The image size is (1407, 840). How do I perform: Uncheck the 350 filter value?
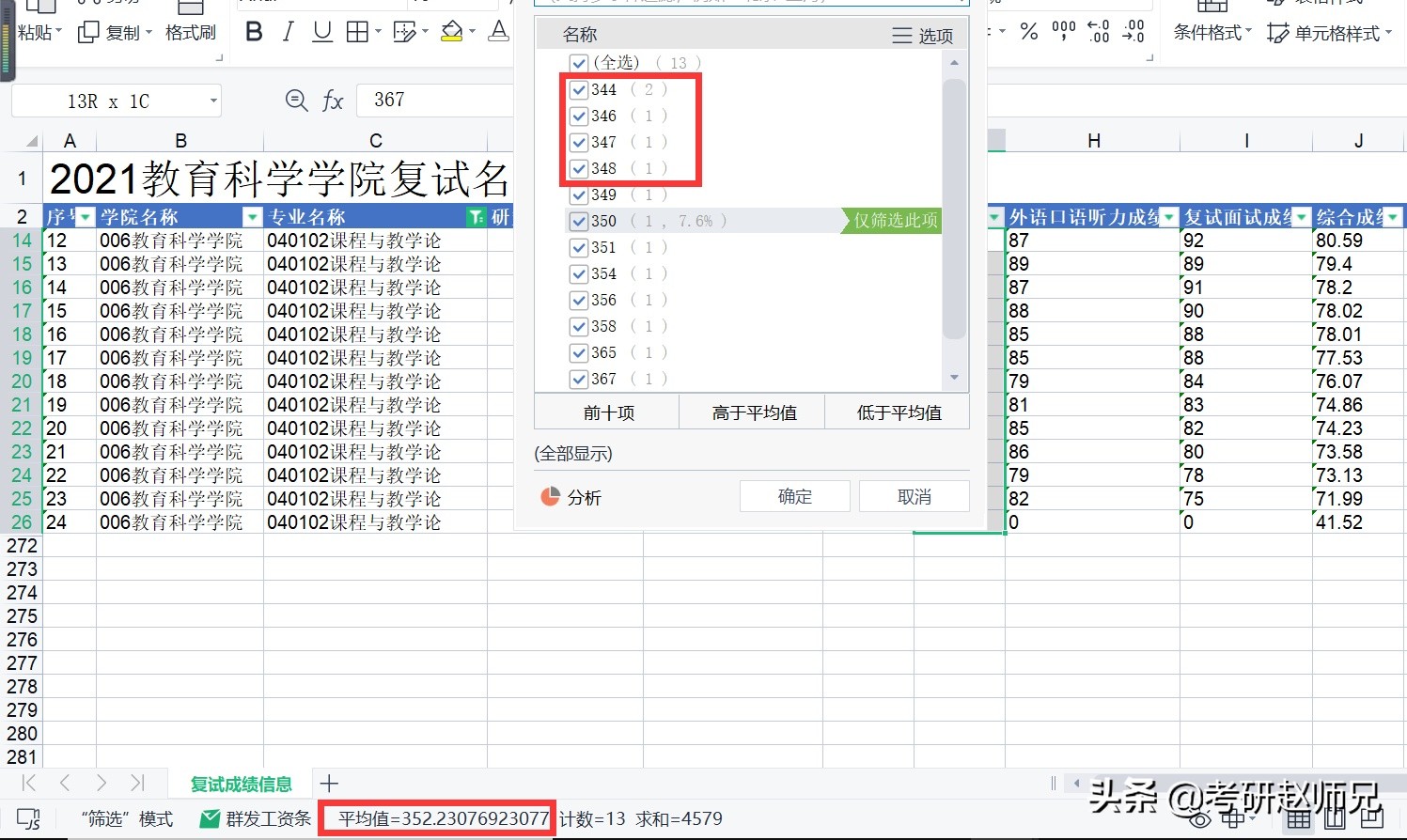(578, 221)
